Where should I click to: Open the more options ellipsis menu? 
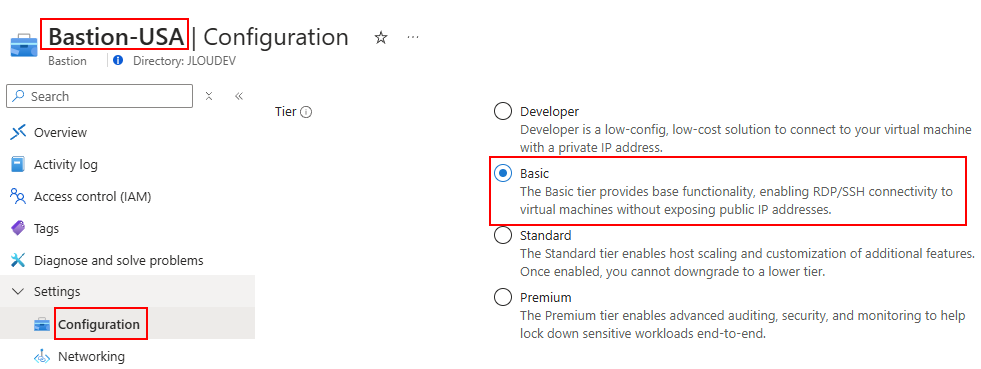(x=412, y=38)
